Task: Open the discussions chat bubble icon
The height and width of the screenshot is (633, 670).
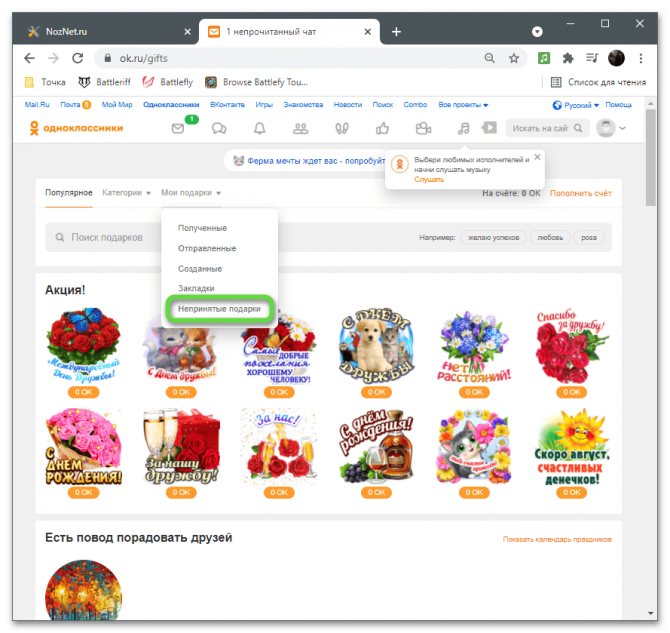Action: [219, 128]
